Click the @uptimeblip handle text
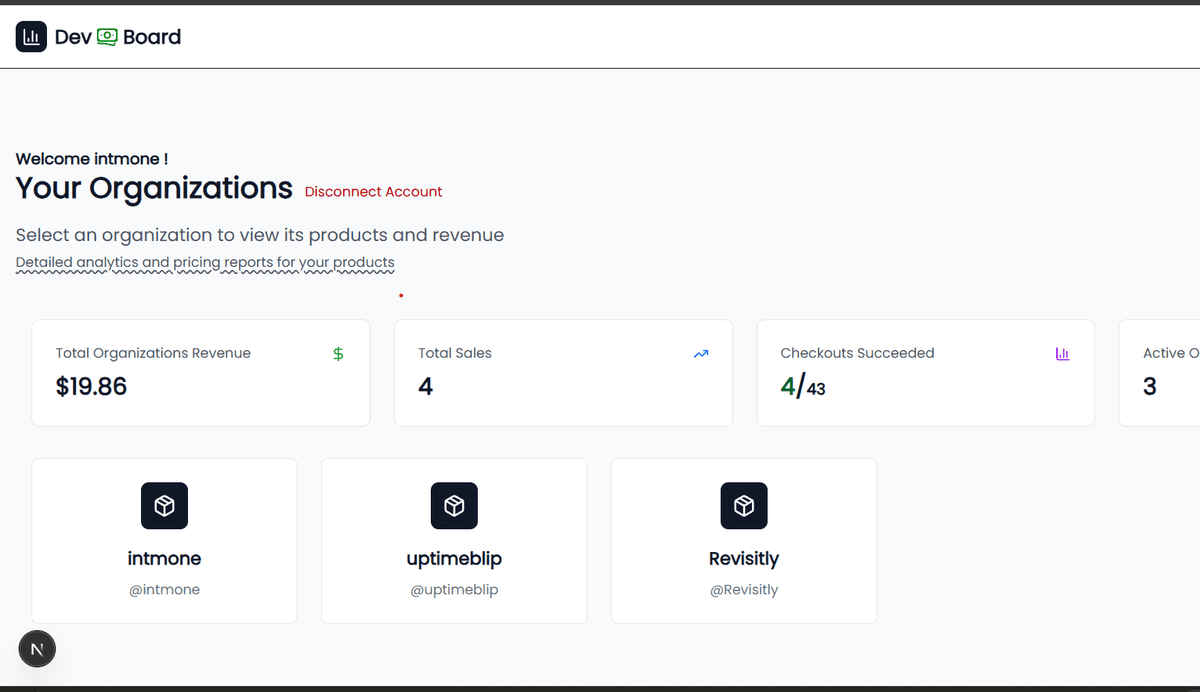The width and height of the screenshot is (1200, 692). [x=454, y=590]
